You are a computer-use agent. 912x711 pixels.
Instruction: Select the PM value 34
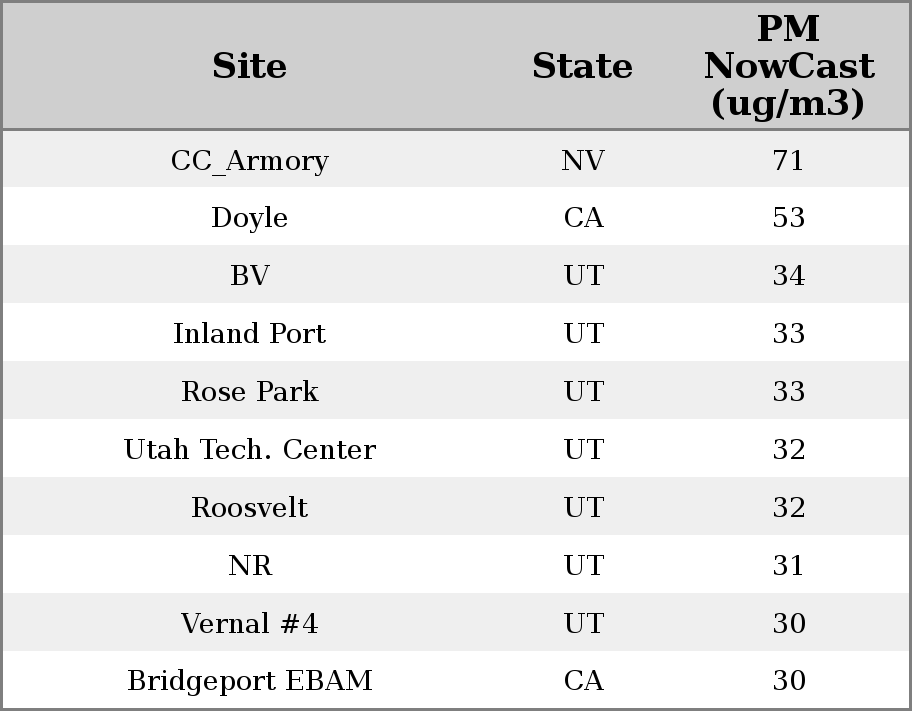788,276
